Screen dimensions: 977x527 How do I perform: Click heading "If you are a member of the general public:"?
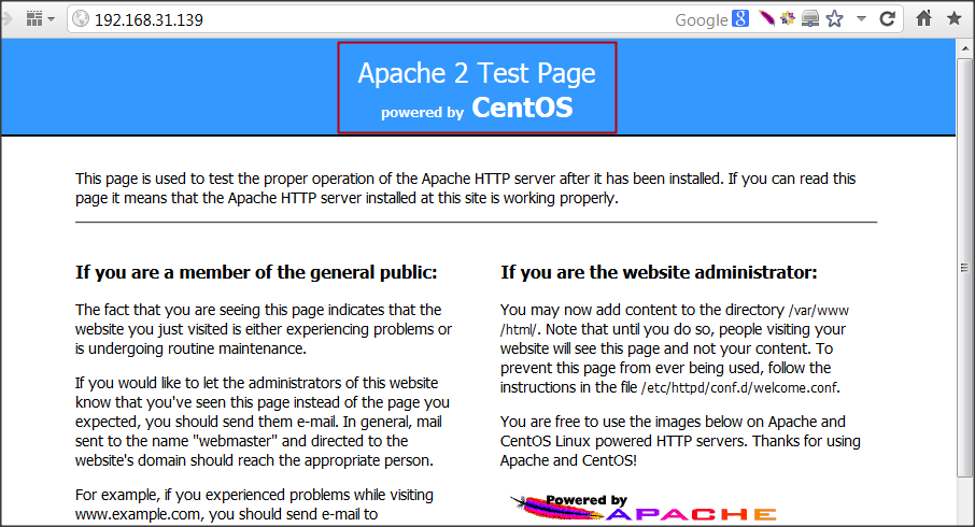click(x=256, y=272)
